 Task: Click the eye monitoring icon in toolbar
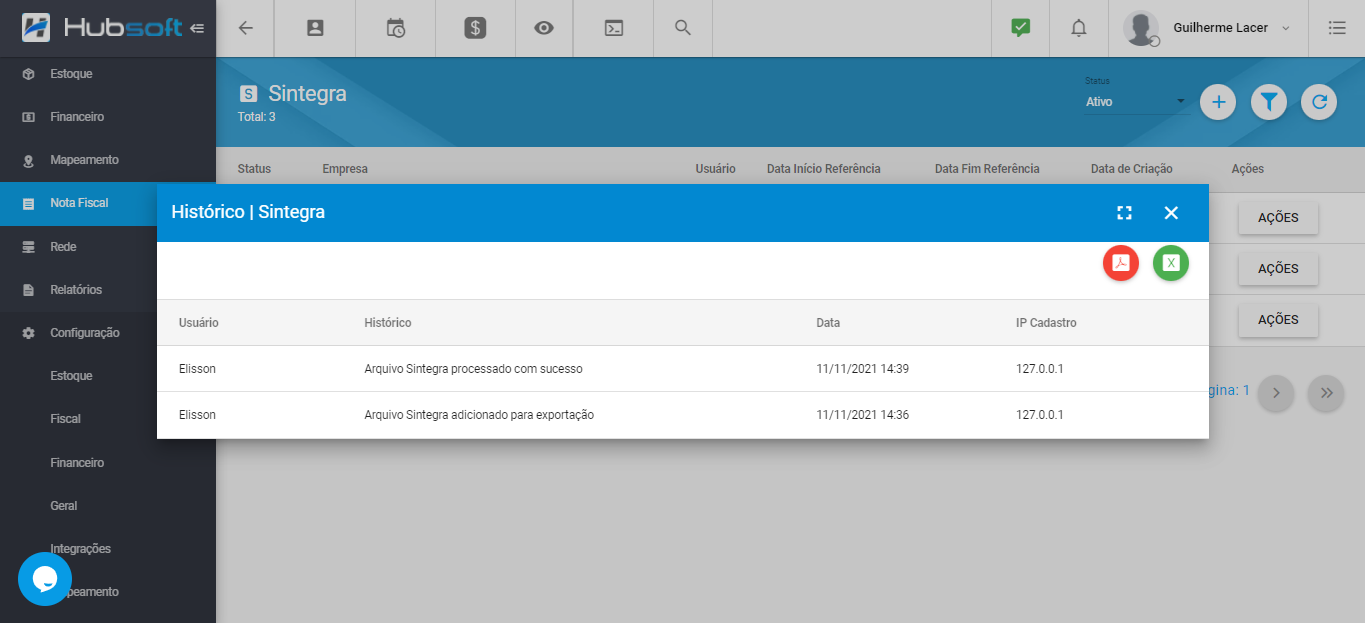coord(544,28)
